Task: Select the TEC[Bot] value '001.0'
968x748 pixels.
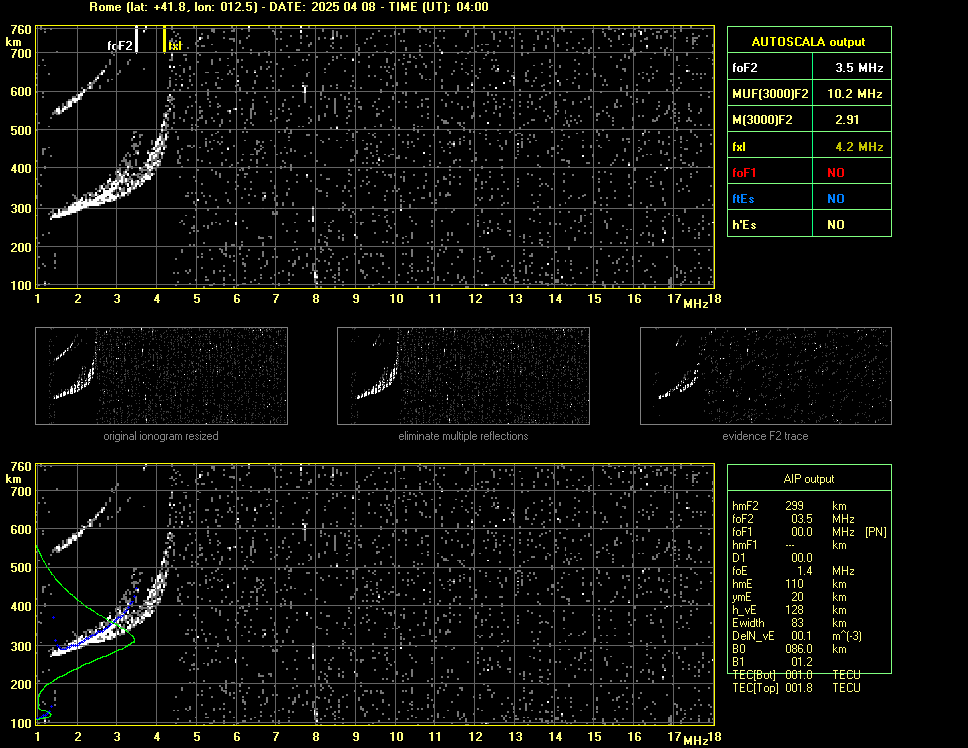Action: click(x=799, y=675)
